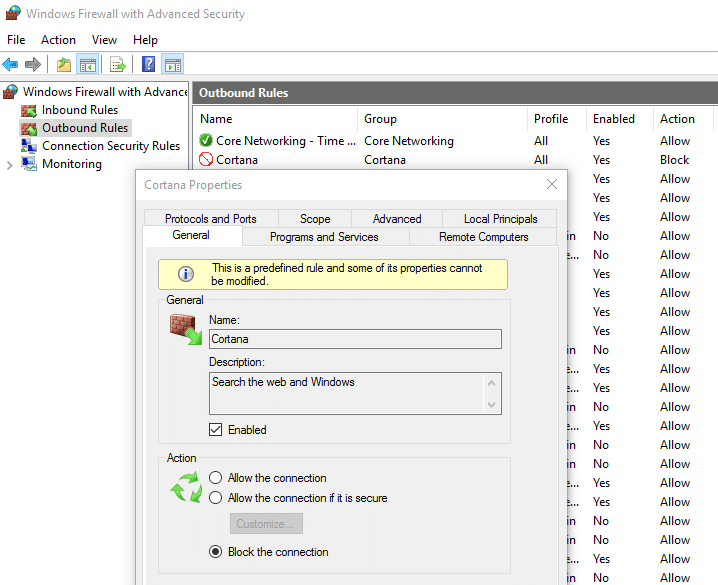Click the red block icon for Cortana rule
This screenshot has height=585, width=718.
(206, 159)
